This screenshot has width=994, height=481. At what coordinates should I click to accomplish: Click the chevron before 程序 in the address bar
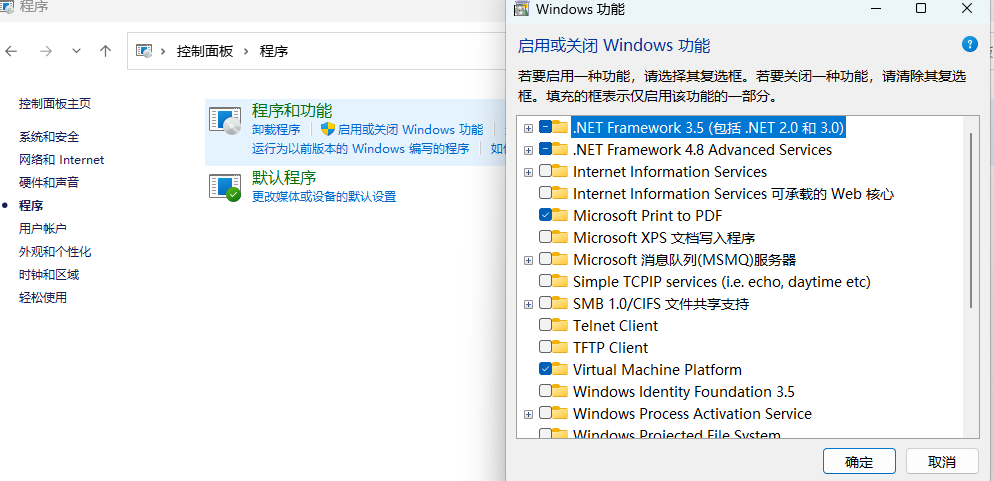(246, 51)
